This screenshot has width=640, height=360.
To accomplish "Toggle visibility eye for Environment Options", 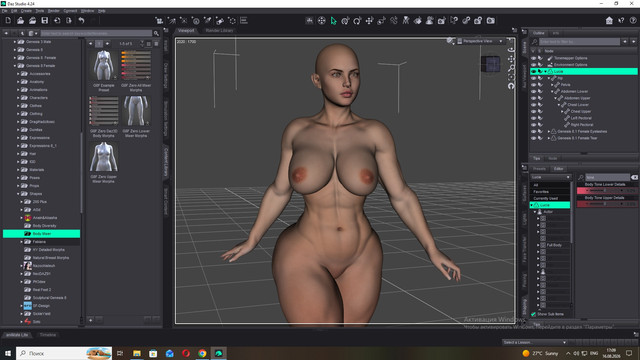I will pos(533,65).
